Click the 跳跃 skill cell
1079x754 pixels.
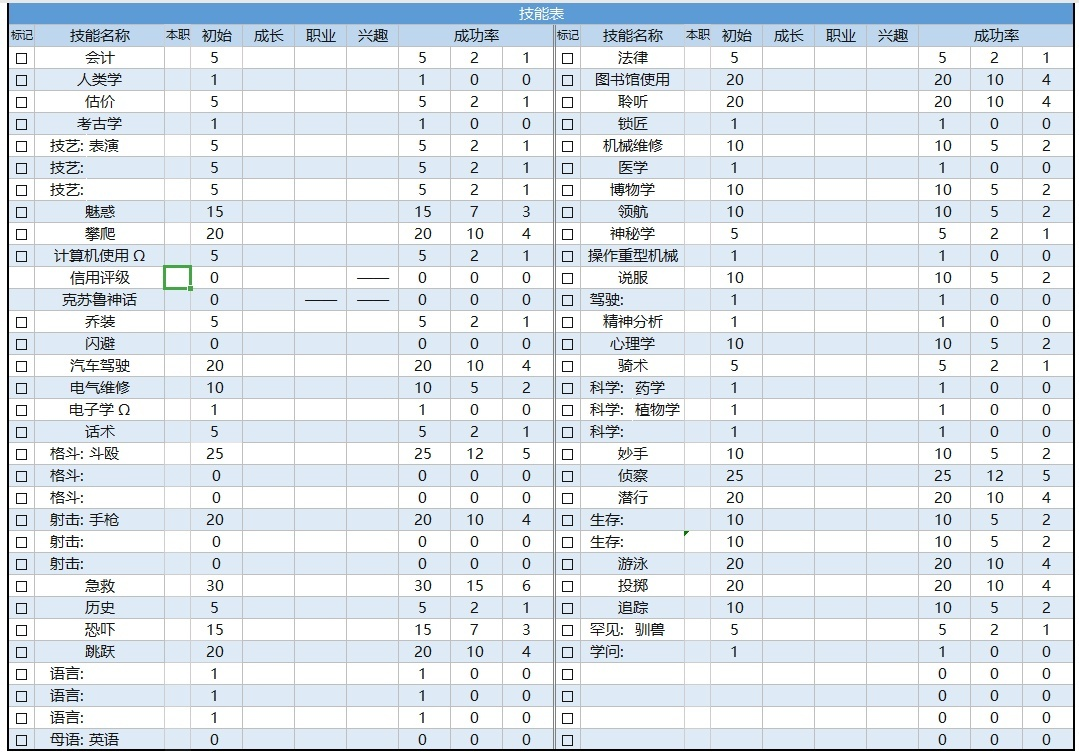(100, 652)
